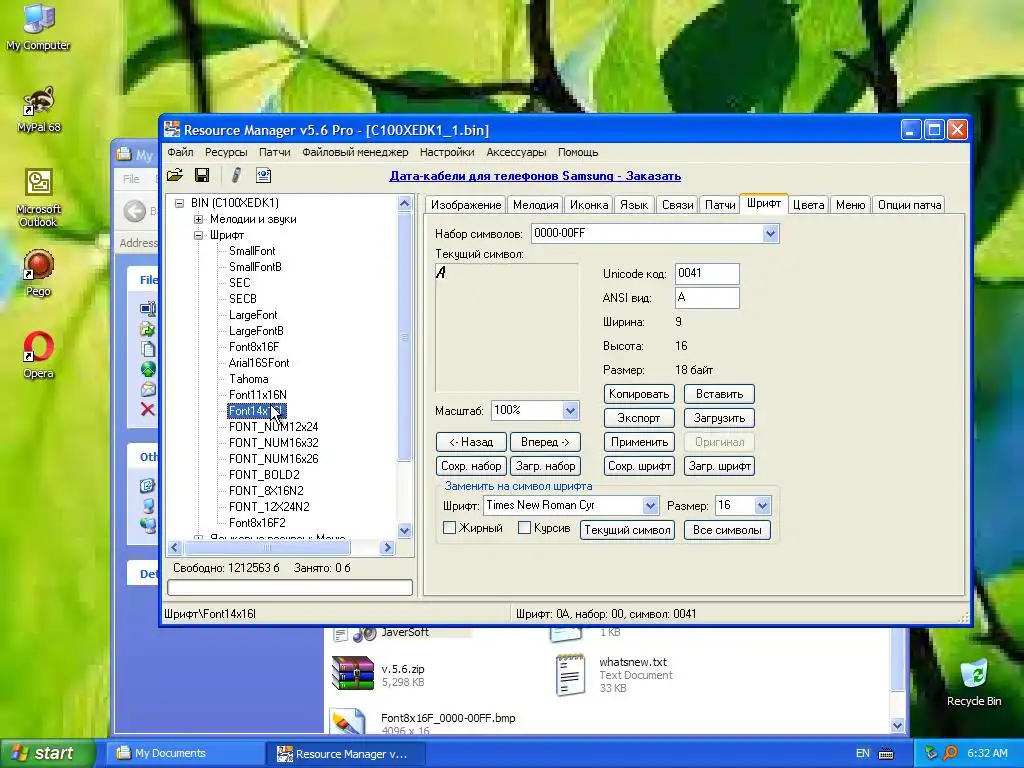The width and height of the screenshot is (1024, 768).
Task: Launch Opera browser desktop icon
Action: click(x=39, y=355)
